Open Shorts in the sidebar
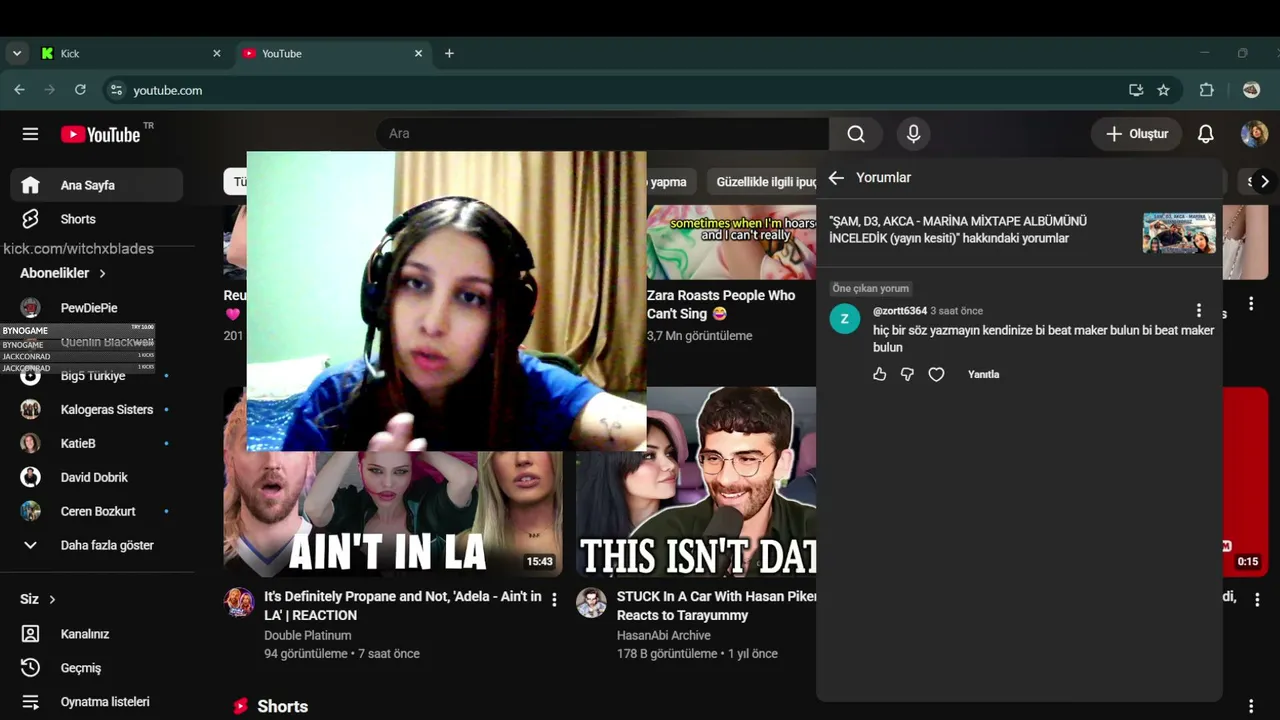Image resolution: width=1280 pixels, height=720 pixels. [97, 219]
